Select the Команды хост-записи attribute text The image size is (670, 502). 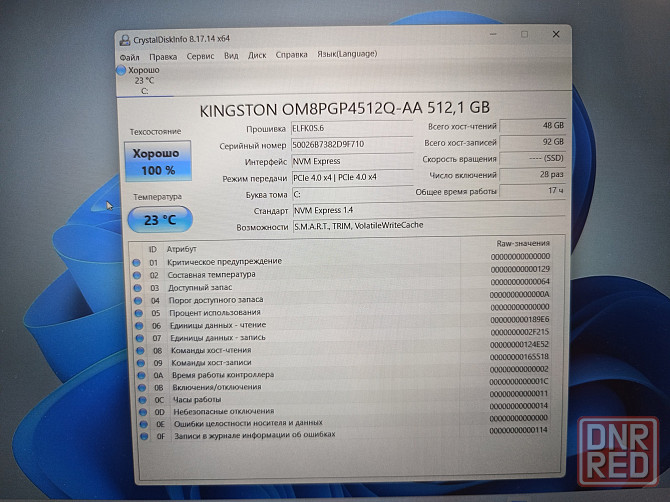[x=212, y=363]
